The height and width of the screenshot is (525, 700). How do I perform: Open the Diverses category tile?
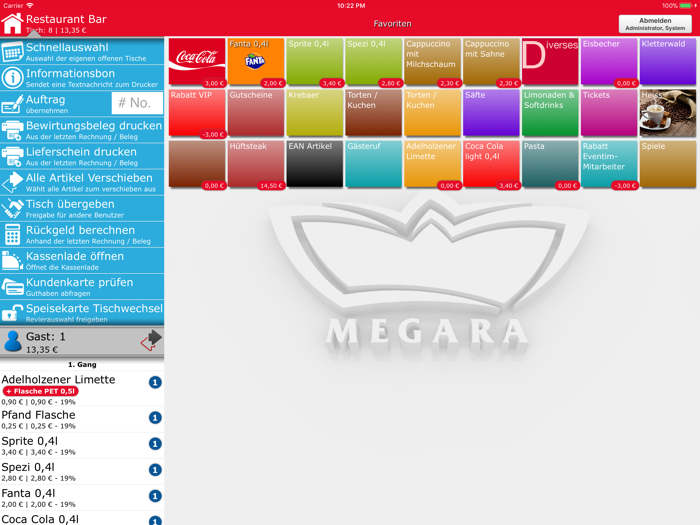click(x=550, y=62)
